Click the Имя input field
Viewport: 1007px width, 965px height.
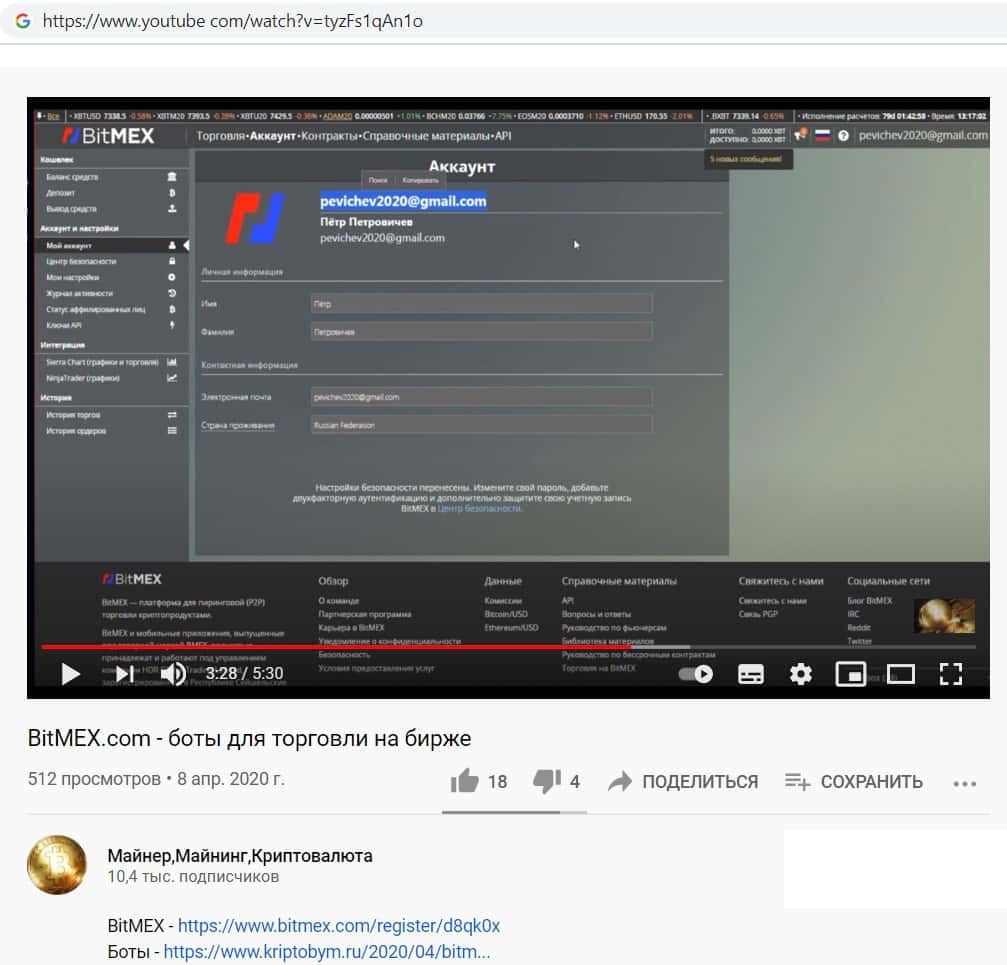pos(481,304)
